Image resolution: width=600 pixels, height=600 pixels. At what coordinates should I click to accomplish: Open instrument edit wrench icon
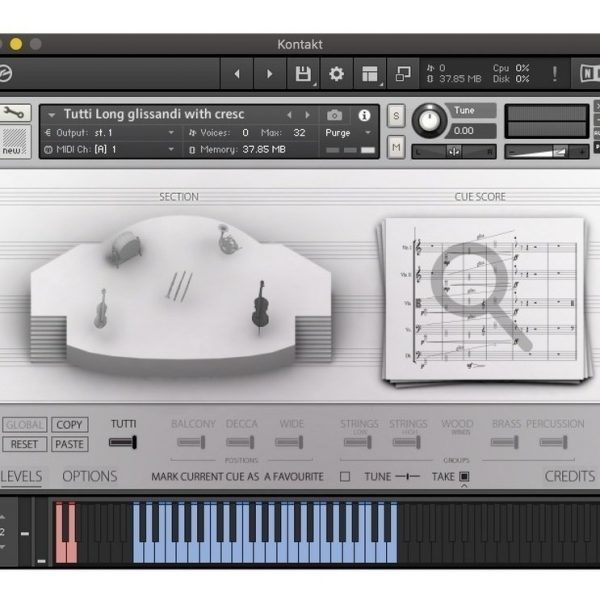(15, 113)
